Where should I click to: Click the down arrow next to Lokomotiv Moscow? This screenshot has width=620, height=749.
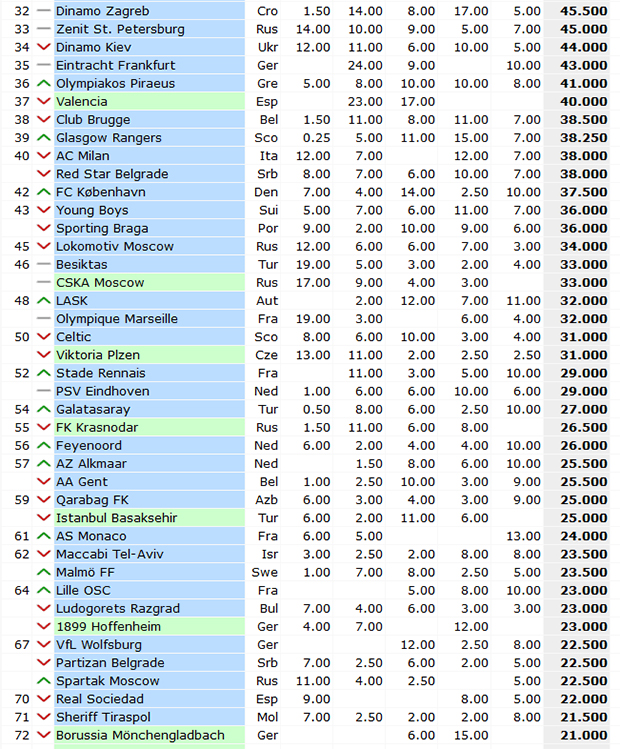(43, 246)
